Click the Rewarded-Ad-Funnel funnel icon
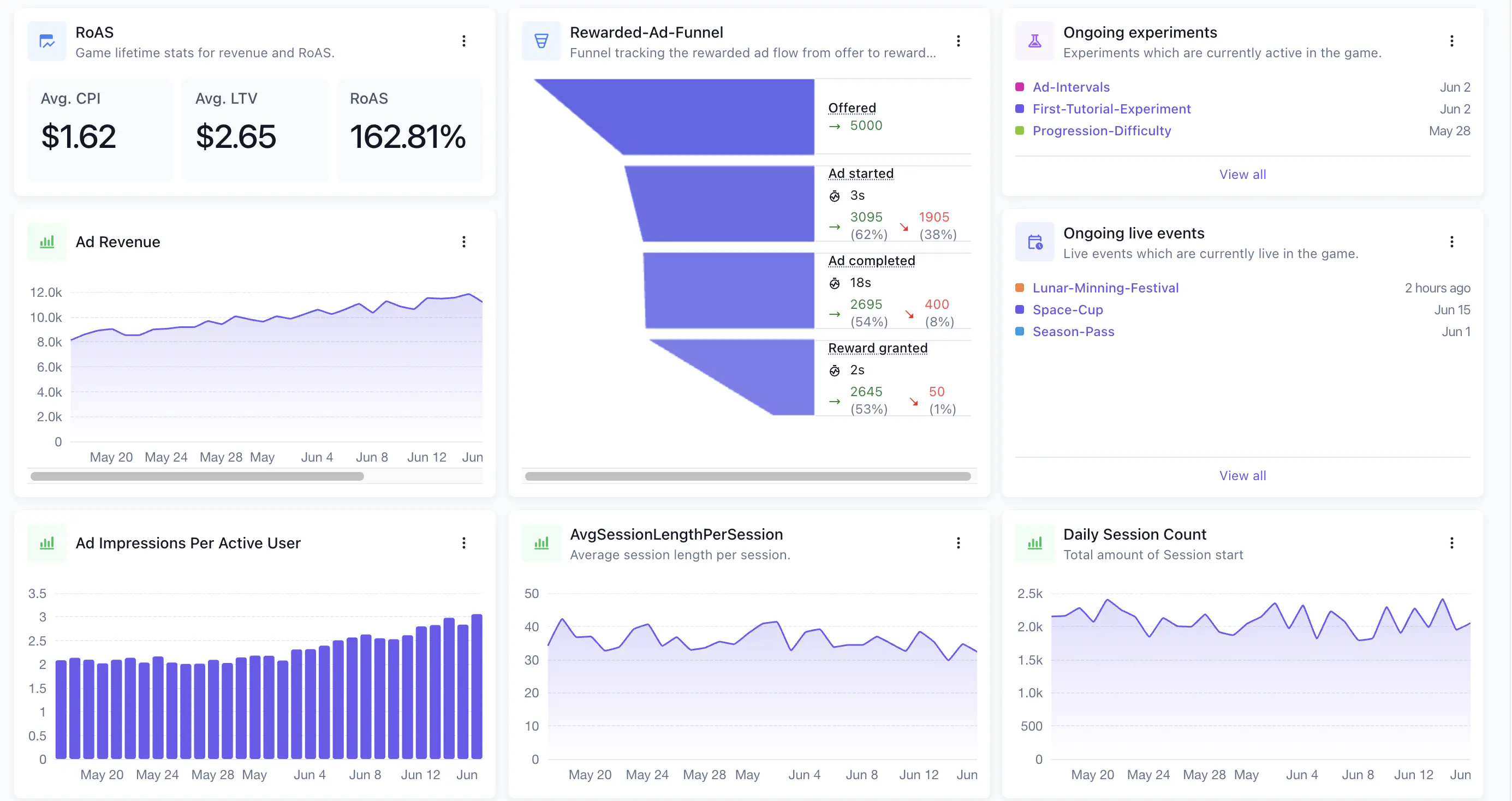 click(x=541, y=41)
